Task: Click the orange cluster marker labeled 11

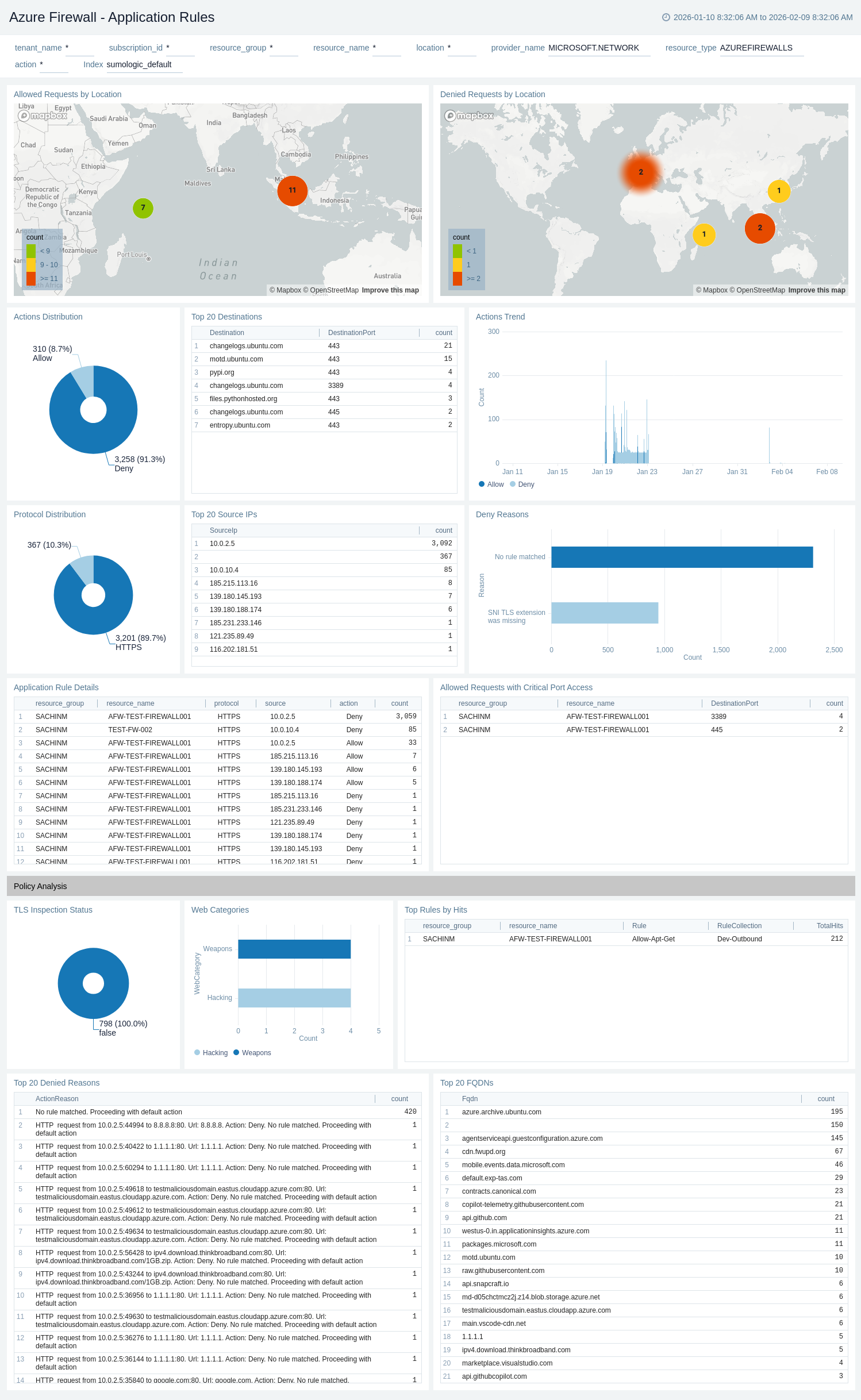Action: point(292,190)
